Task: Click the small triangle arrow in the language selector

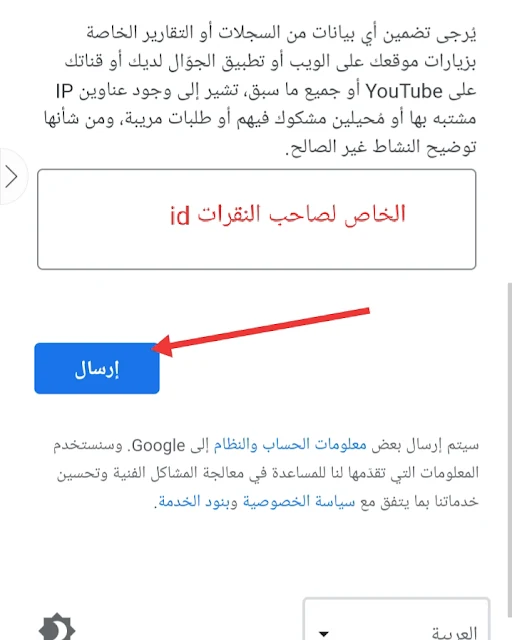Action: coord(324,633)
